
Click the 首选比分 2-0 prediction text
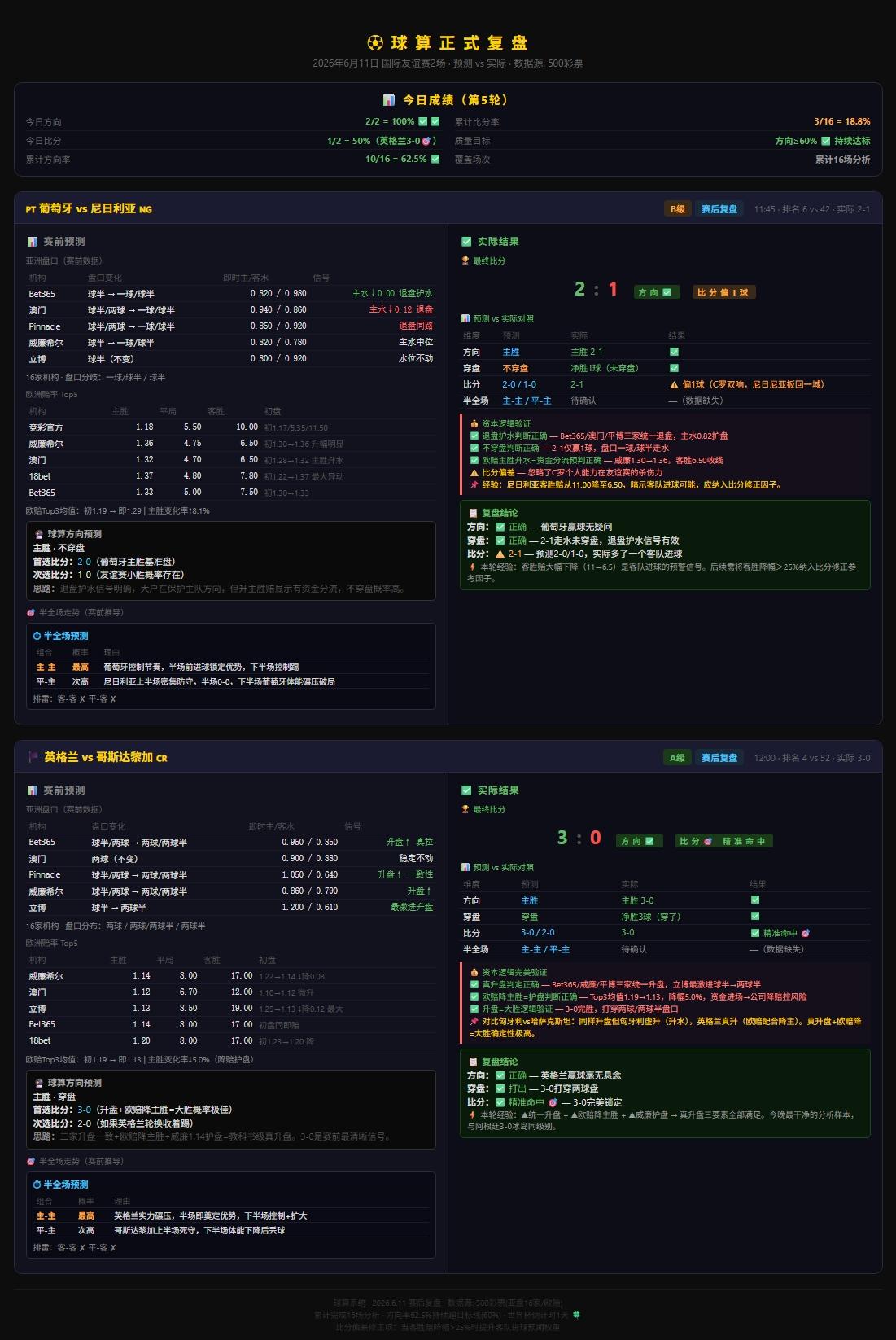click(104, 562)
